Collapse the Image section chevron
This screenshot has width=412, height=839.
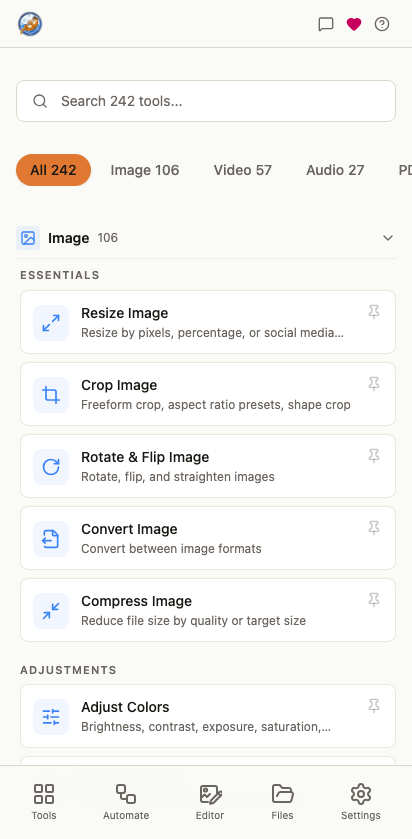[388, 238]
